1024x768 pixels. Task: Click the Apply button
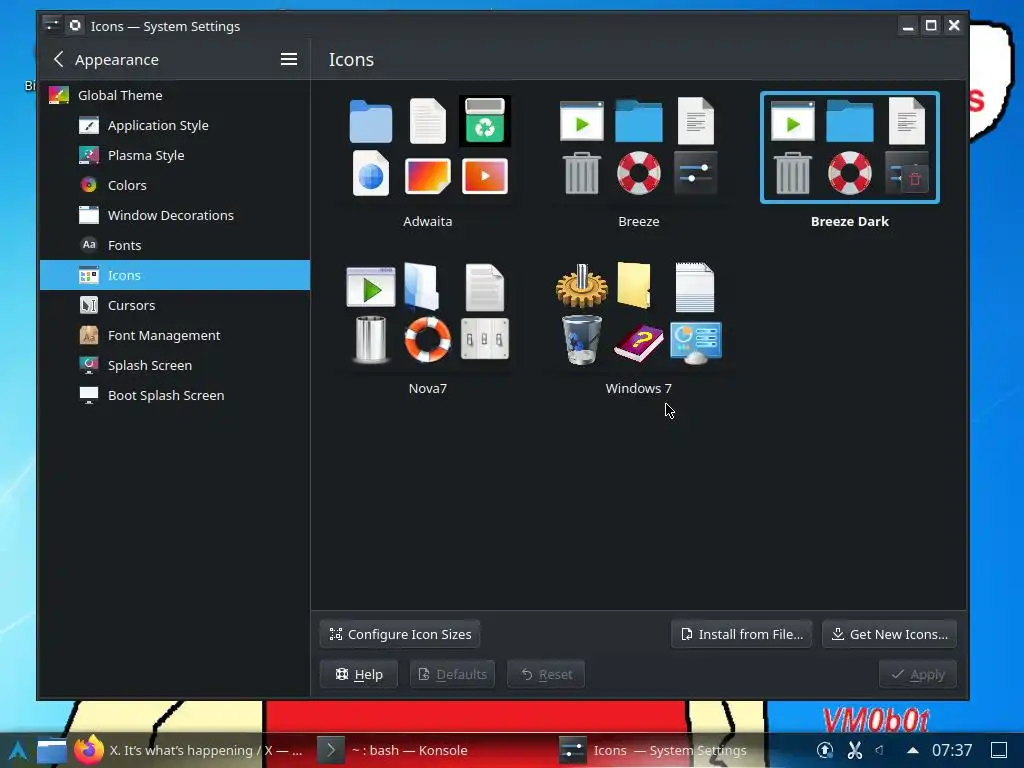[x=918, y=674]
